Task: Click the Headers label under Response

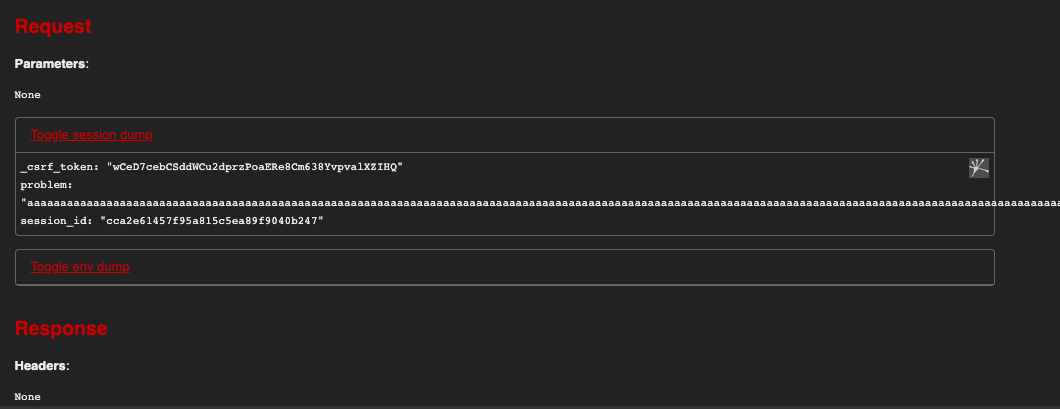Action: point(42,366)
